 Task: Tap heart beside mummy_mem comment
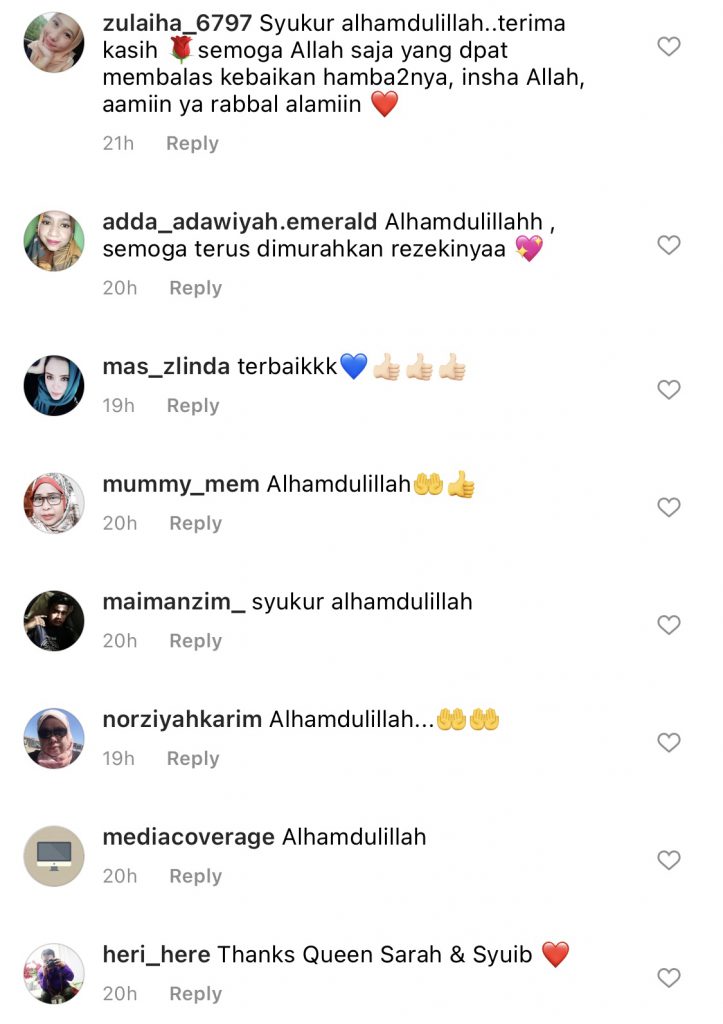pos(669,507)
